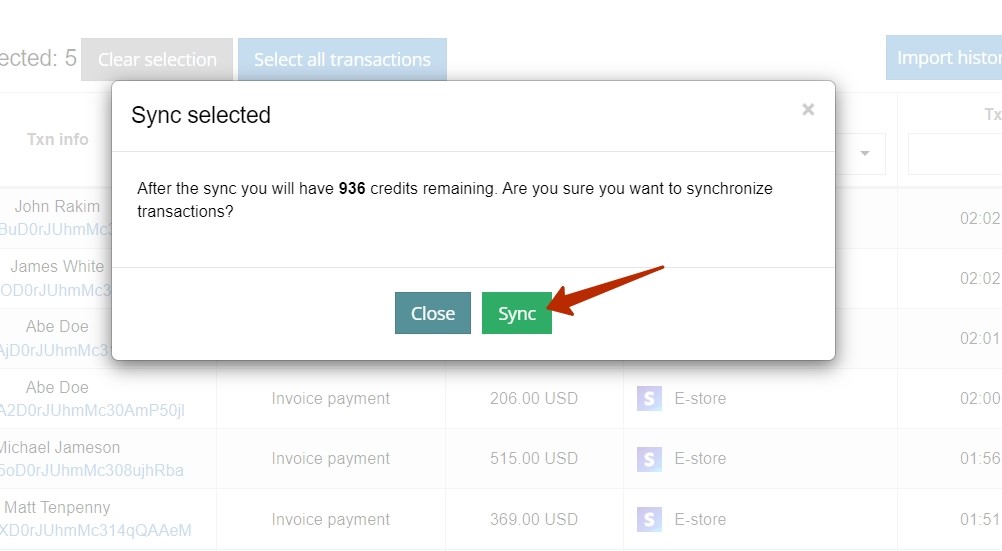Screen dimensions: 1002x551
Task: Click the Txn info column header
Action: tap(58, 139)
